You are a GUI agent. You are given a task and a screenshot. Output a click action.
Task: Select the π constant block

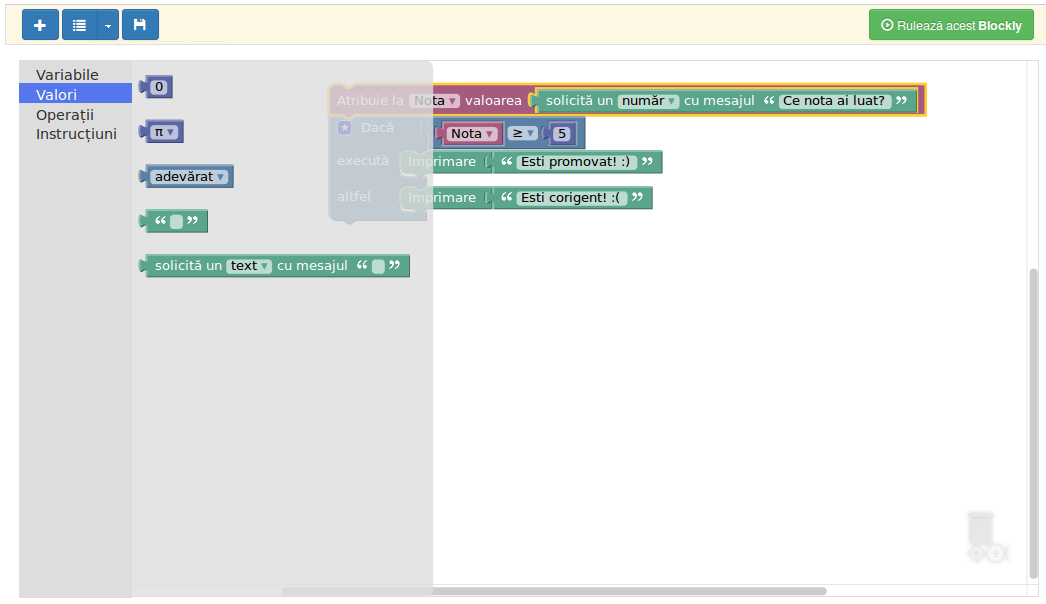(x=164, y=132)
